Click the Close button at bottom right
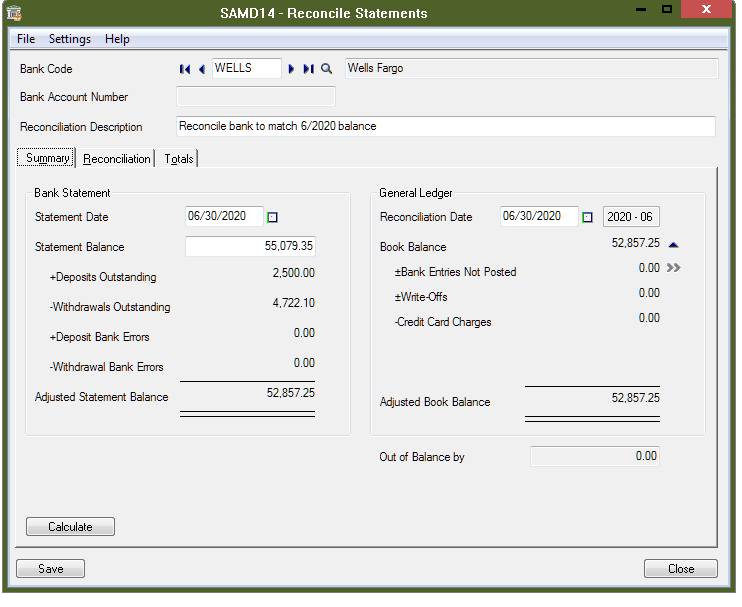742x607 pixels. click(x=681, y=569)
